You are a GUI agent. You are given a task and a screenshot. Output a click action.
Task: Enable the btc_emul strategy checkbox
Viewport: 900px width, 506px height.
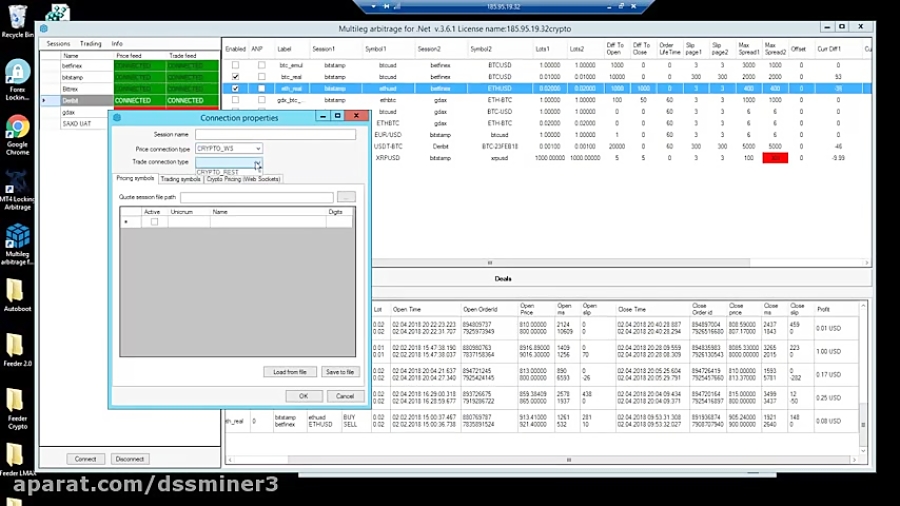(x=235, y=65)
